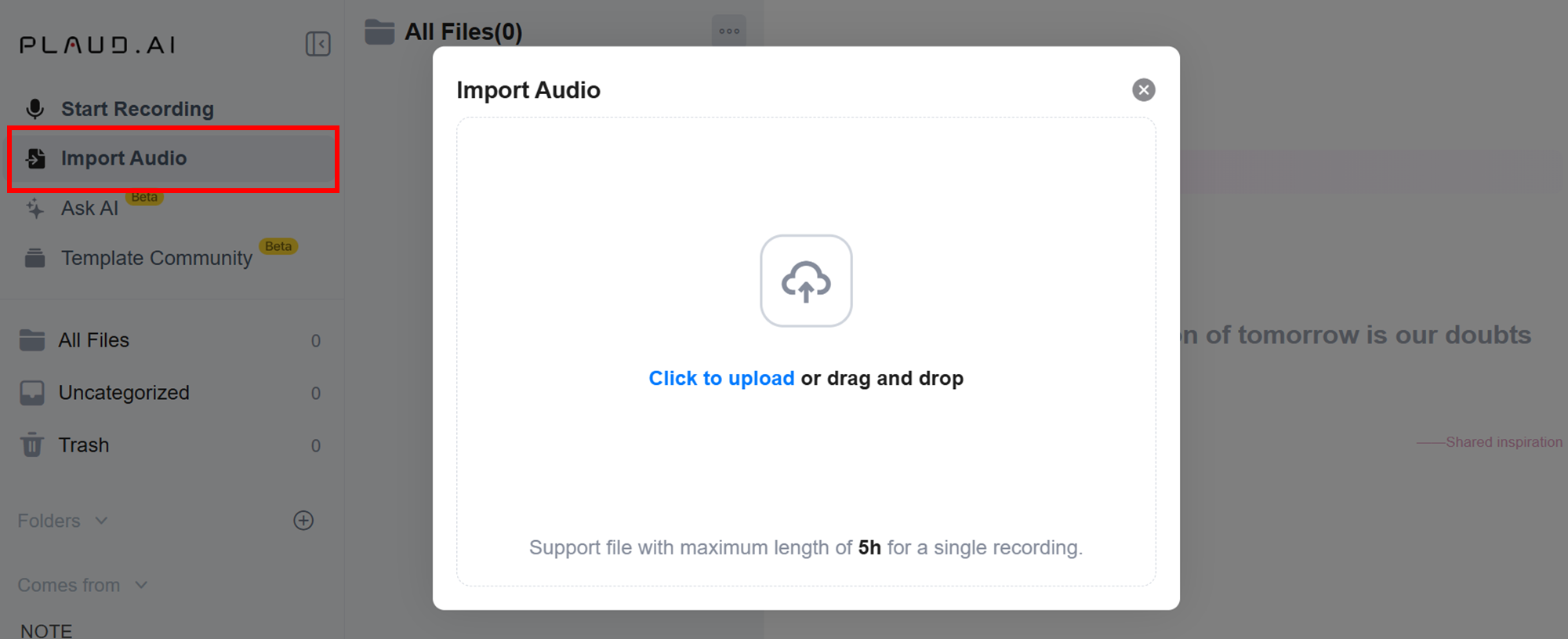Viewport: 1568px width, 639px height.
Task: Click the Template Community box icon
Action: [x=34, y=258]
